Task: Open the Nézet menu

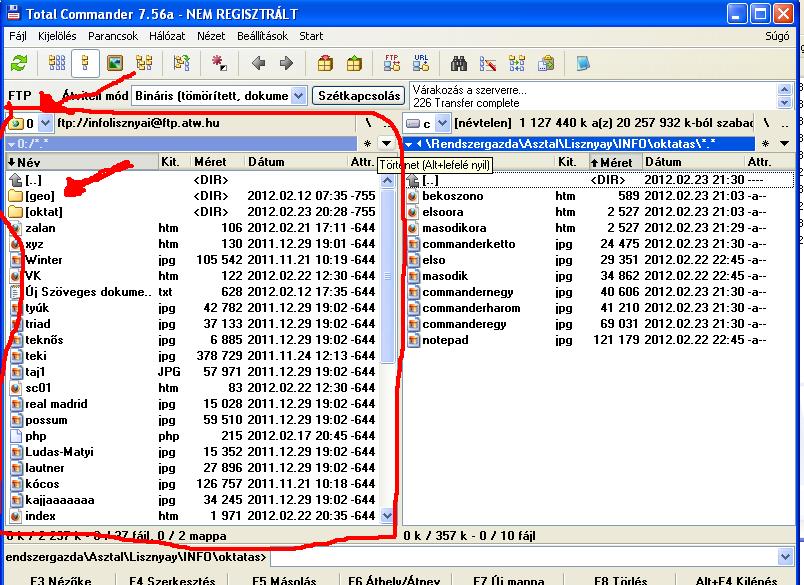Action: (211, 36)
